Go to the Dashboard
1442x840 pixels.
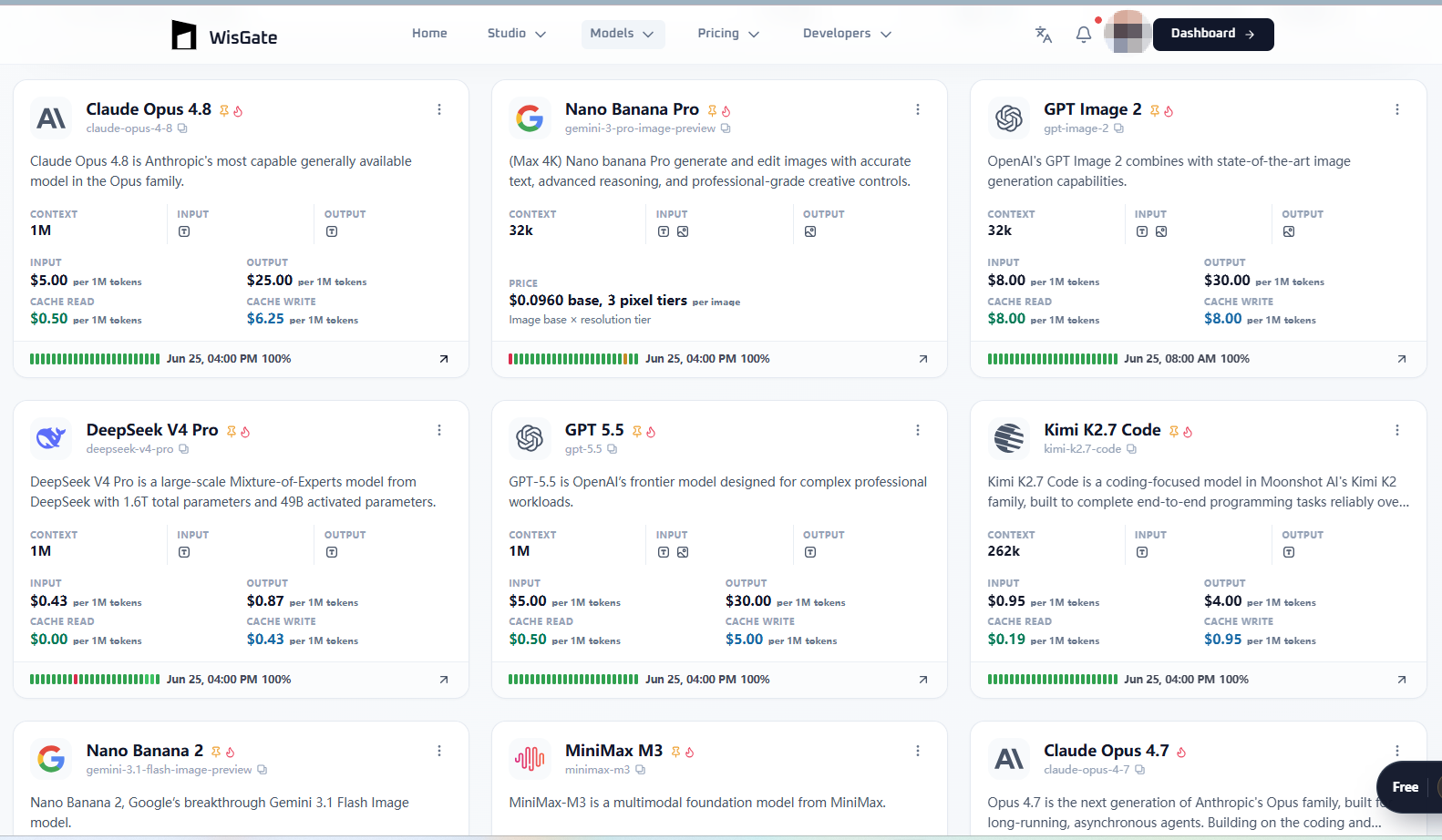click(x=1213, y=34)
